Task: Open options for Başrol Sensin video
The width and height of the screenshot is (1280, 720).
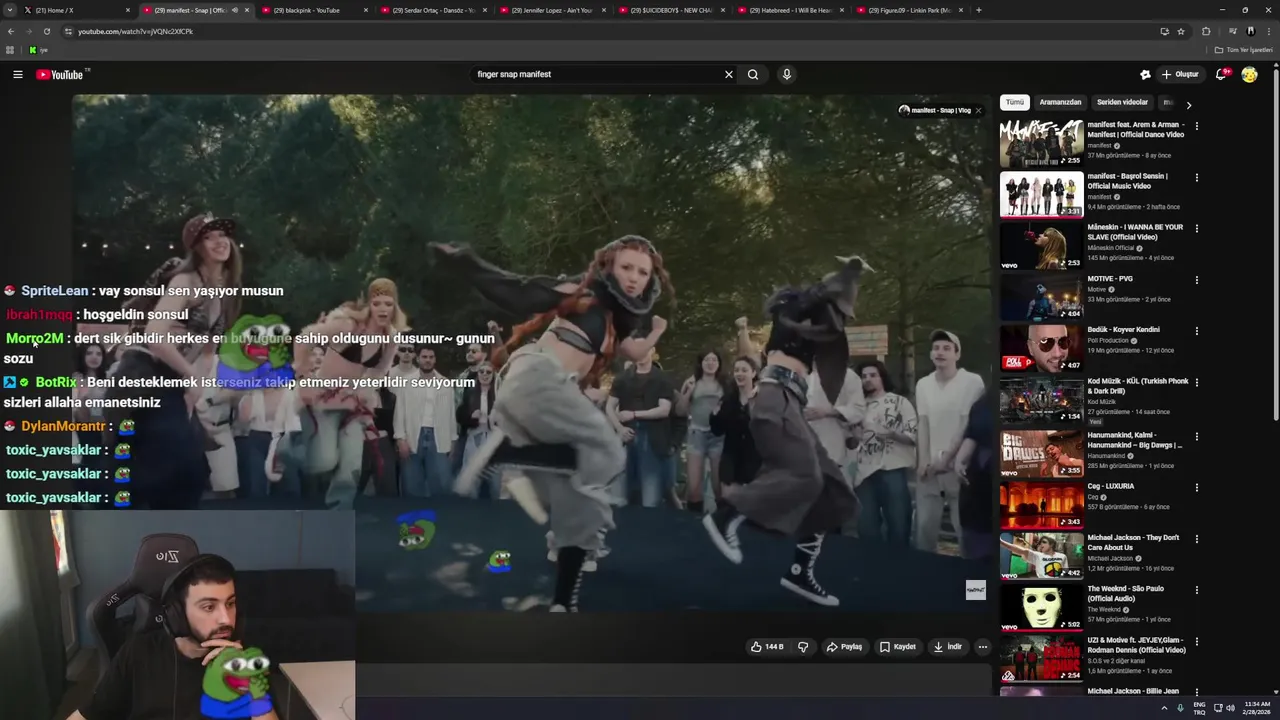Action: 1196,178
